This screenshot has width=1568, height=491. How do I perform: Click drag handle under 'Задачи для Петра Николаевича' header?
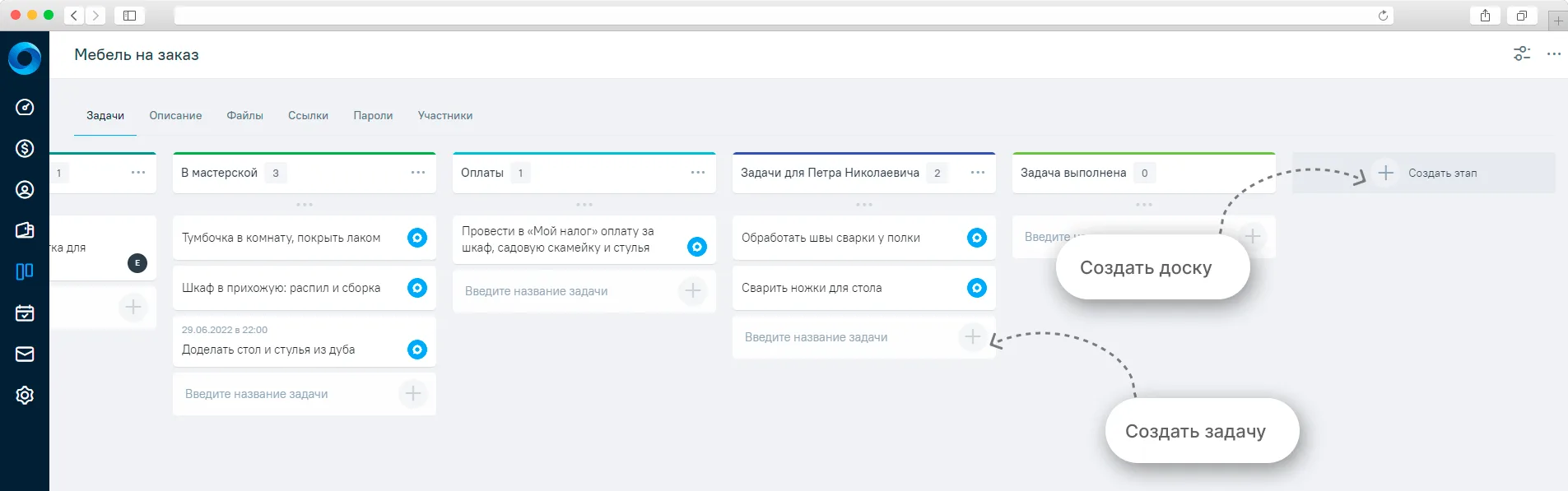[x=864, y=204]
